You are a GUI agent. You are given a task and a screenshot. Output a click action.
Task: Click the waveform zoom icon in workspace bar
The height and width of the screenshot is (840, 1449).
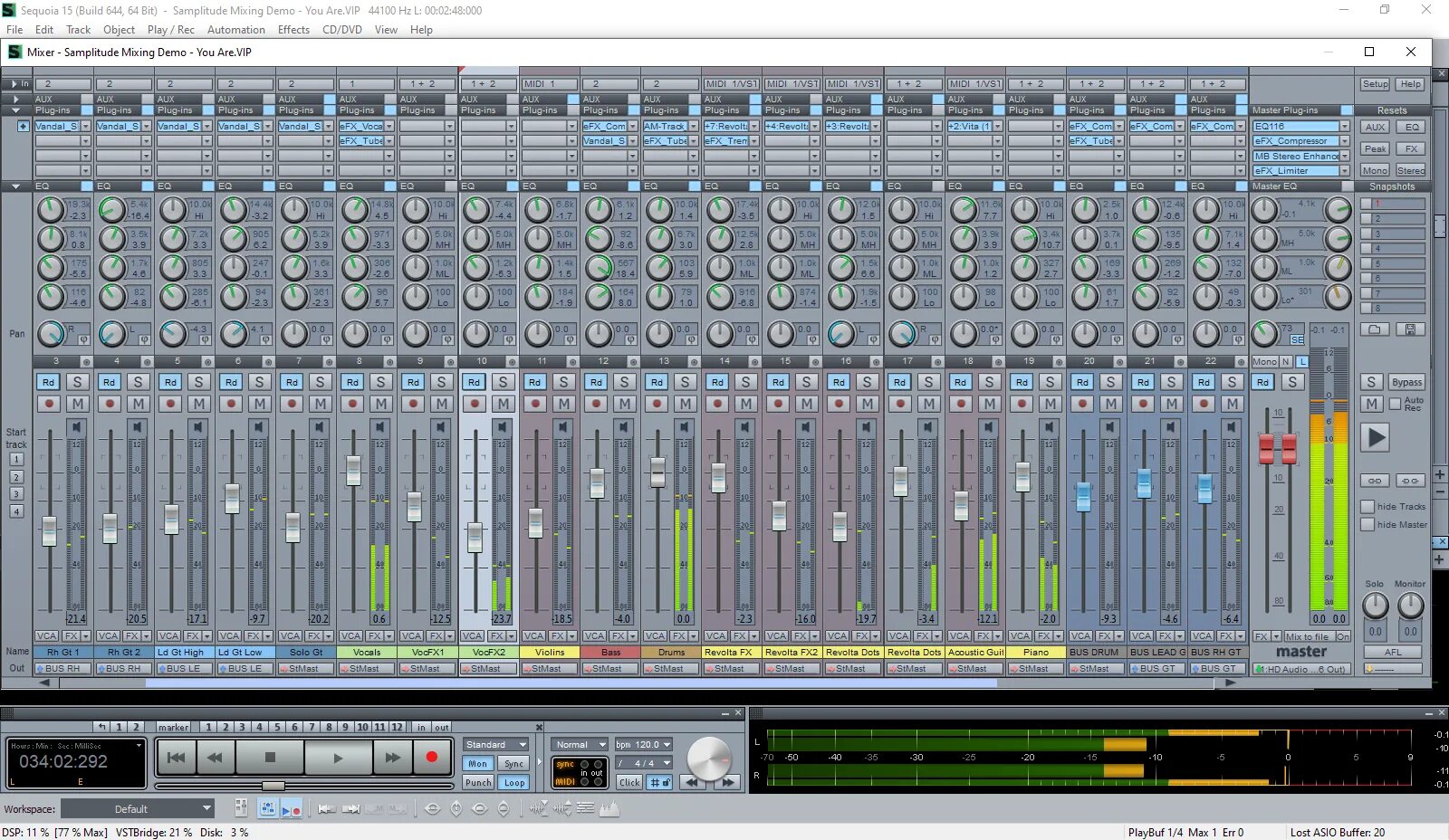[539, 808]
